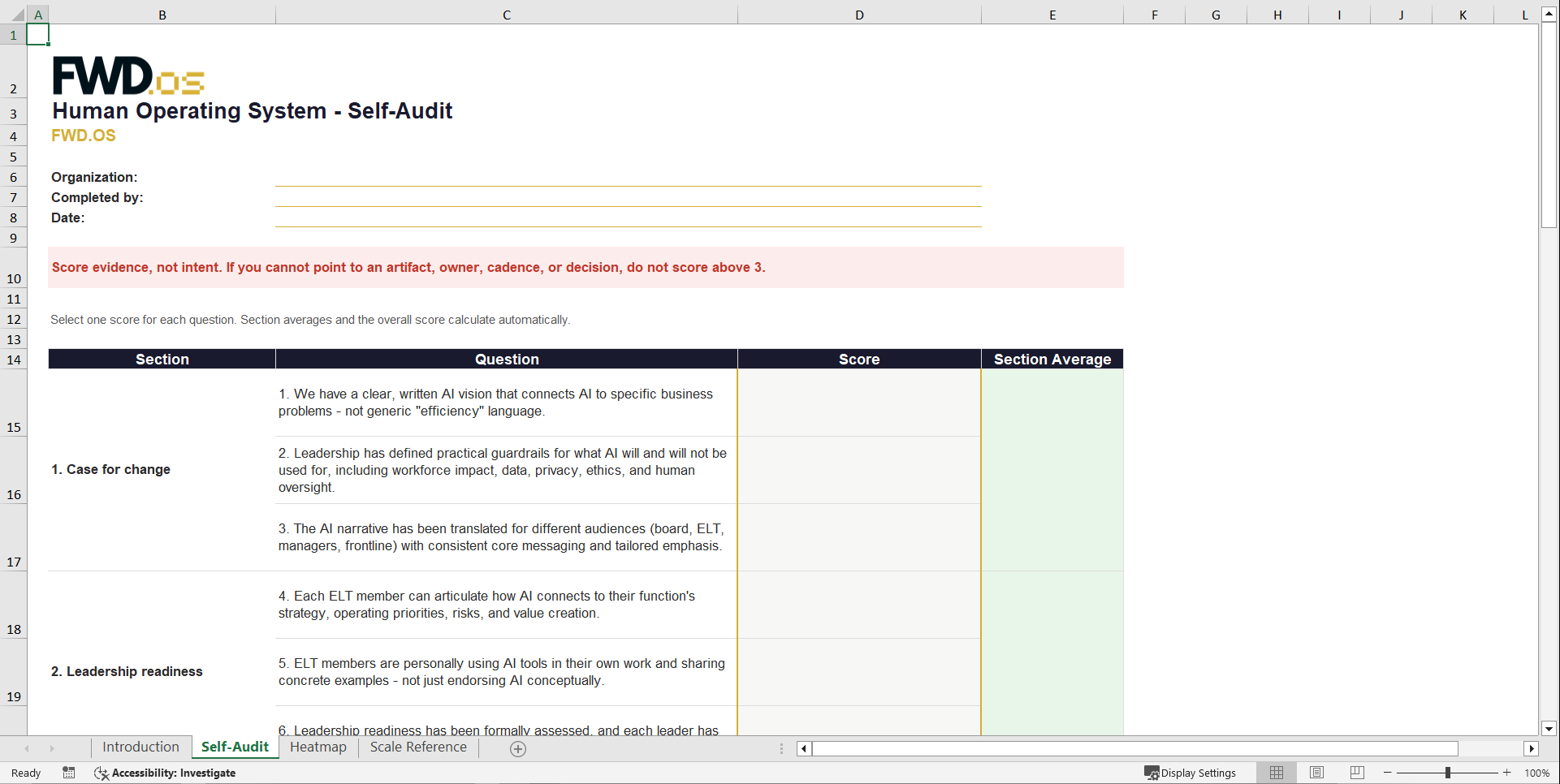Image resolution: width=1560 pixels, height=784 pixels.
Task: Select row 10 header
Action: (x=14, y=268)
